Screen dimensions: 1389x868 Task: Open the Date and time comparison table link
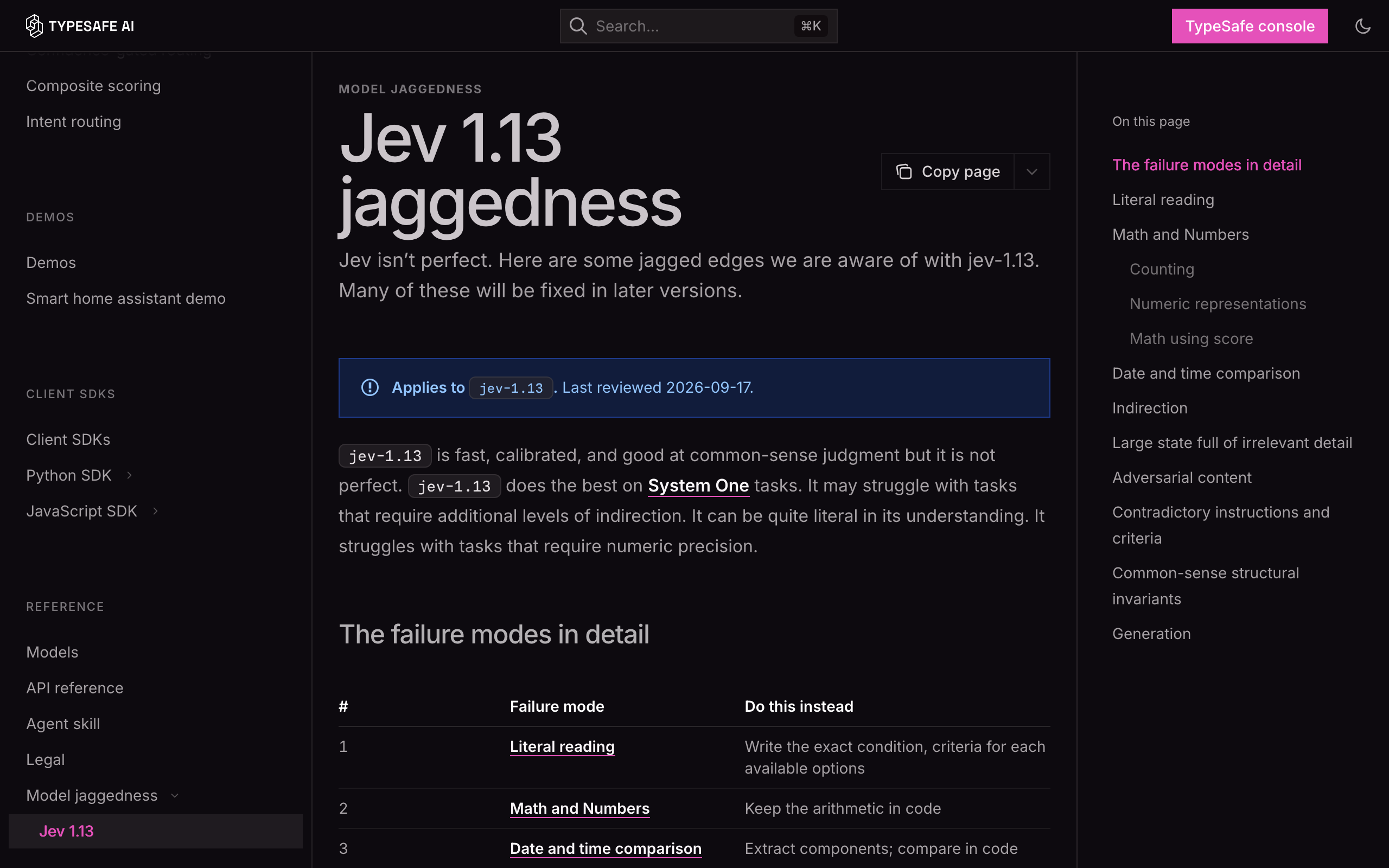606,848
